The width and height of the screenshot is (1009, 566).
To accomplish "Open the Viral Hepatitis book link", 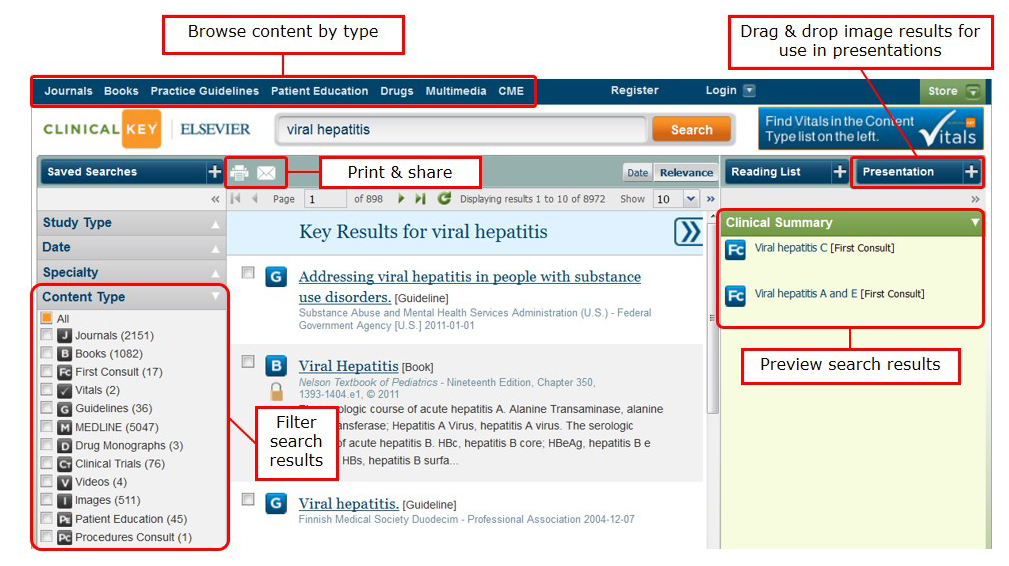I will (x=348, y=366).
